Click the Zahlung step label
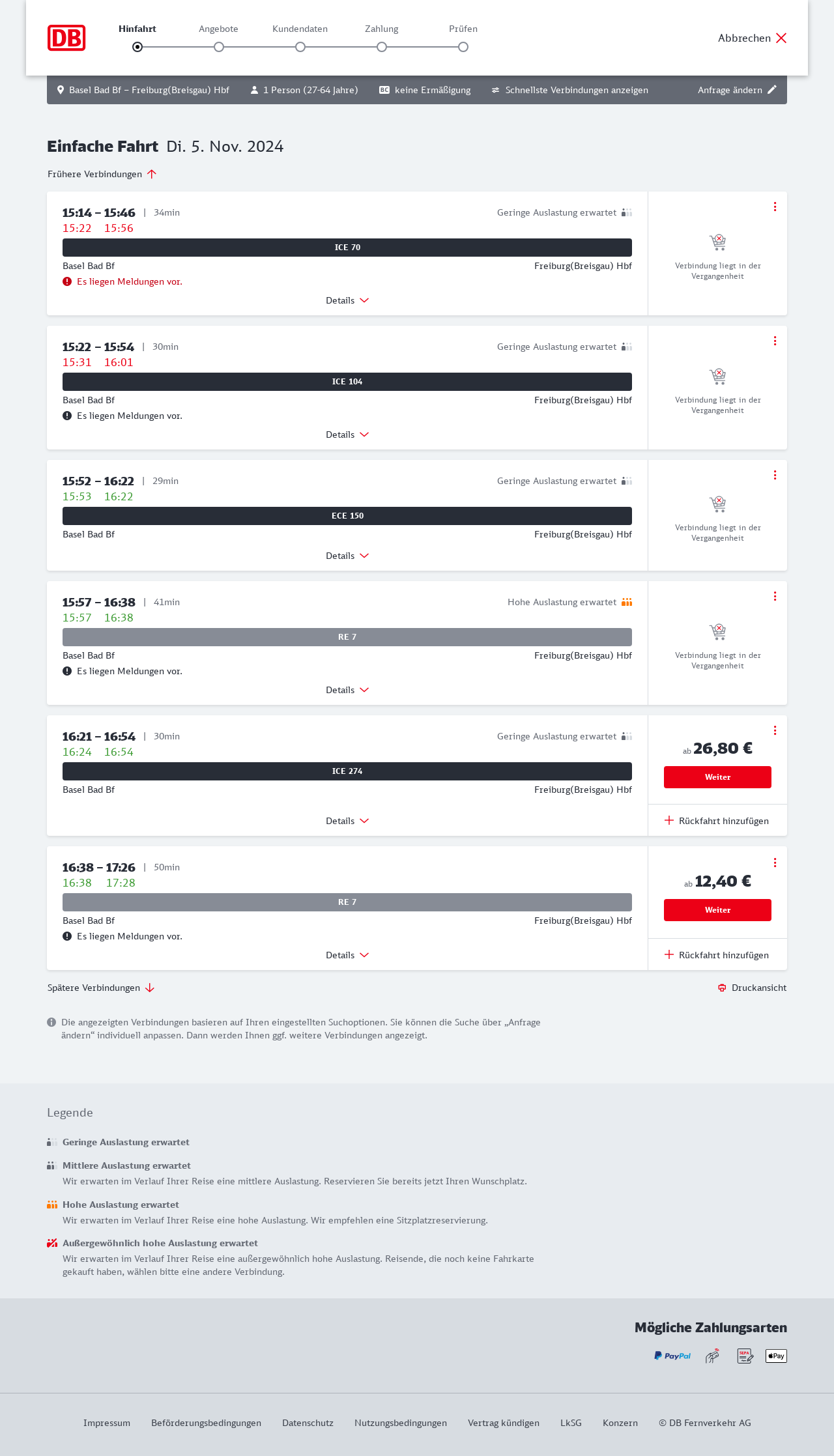The width and height of the screenshot is (834, 1456). tap(381, 29)
